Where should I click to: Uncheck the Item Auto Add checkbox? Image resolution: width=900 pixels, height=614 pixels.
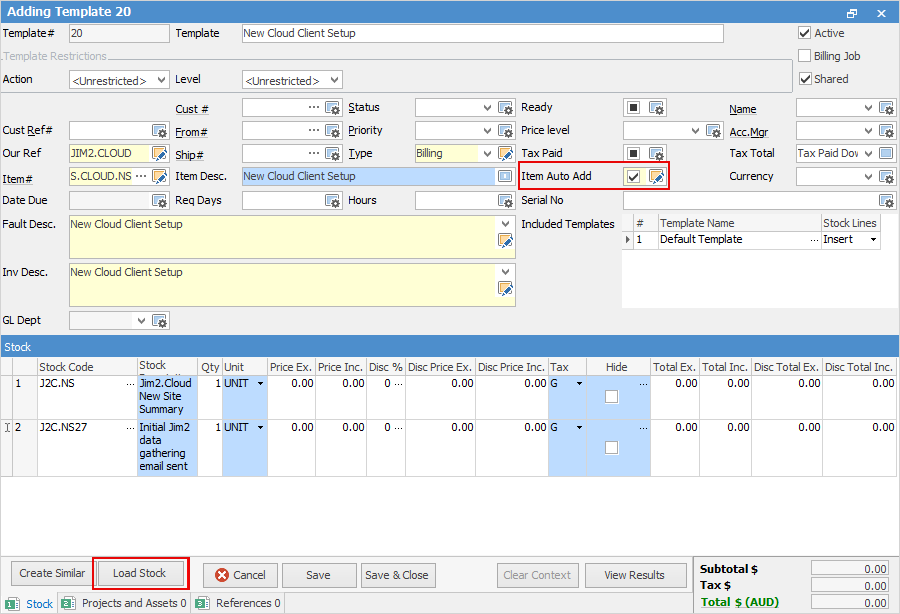[633, 176]
